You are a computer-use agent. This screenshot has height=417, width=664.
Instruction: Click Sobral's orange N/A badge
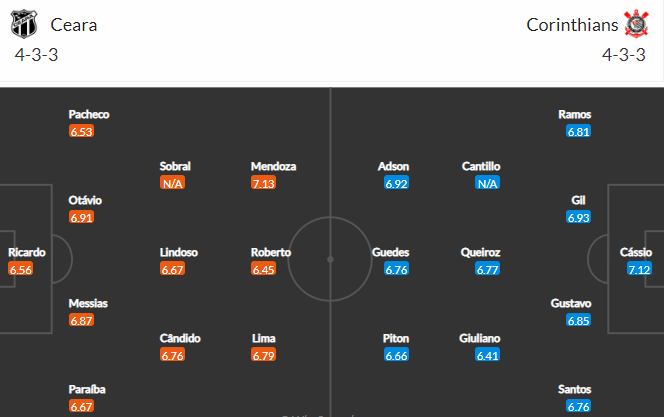tap(172, 183)
